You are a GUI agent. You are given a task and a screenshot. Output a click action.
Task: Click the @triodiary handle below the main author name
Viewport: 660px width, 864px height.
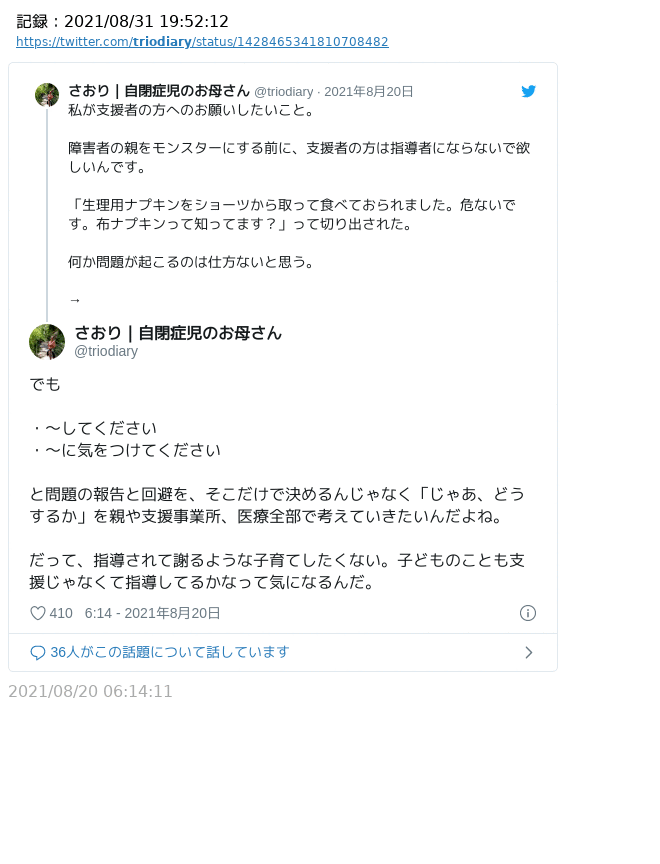click(106, 351)
